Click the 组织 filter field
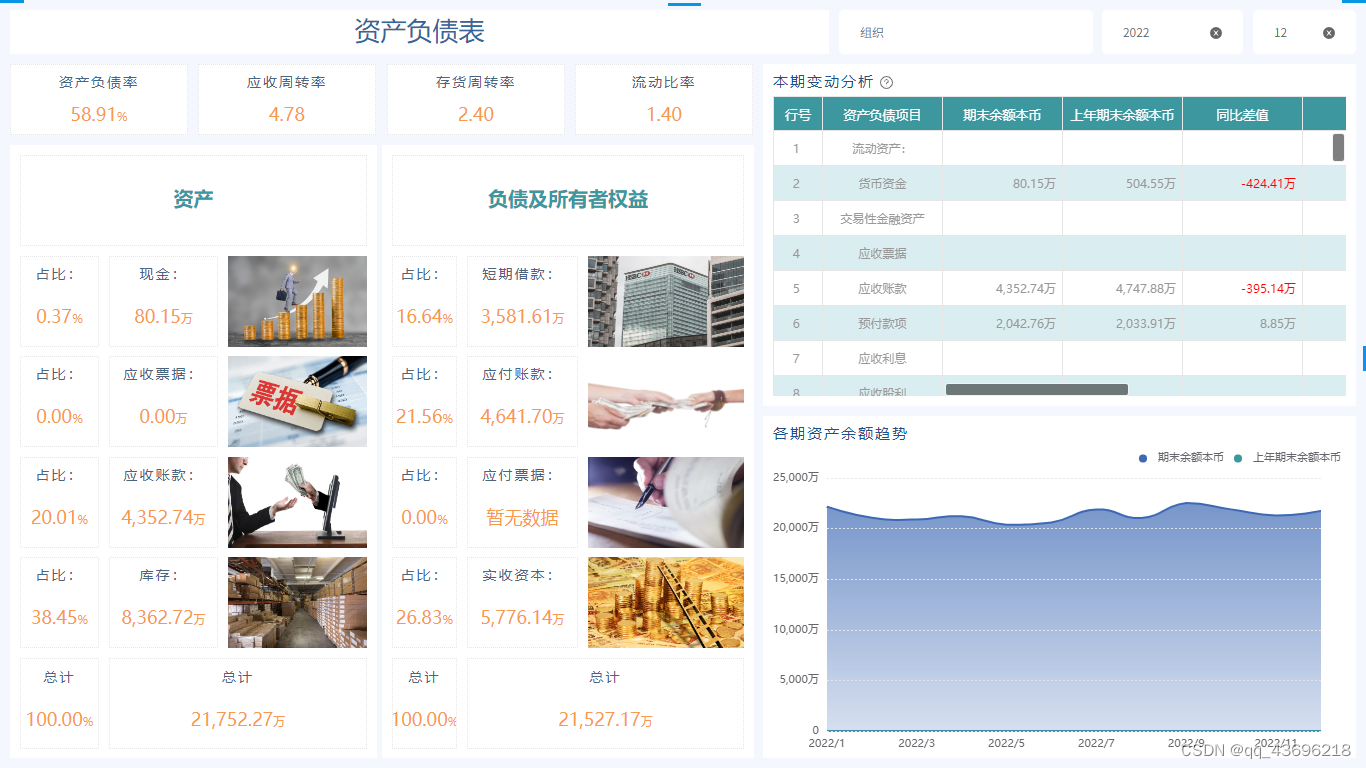The width and height of the screenshot is (1366, 768). tap(965, 32)
